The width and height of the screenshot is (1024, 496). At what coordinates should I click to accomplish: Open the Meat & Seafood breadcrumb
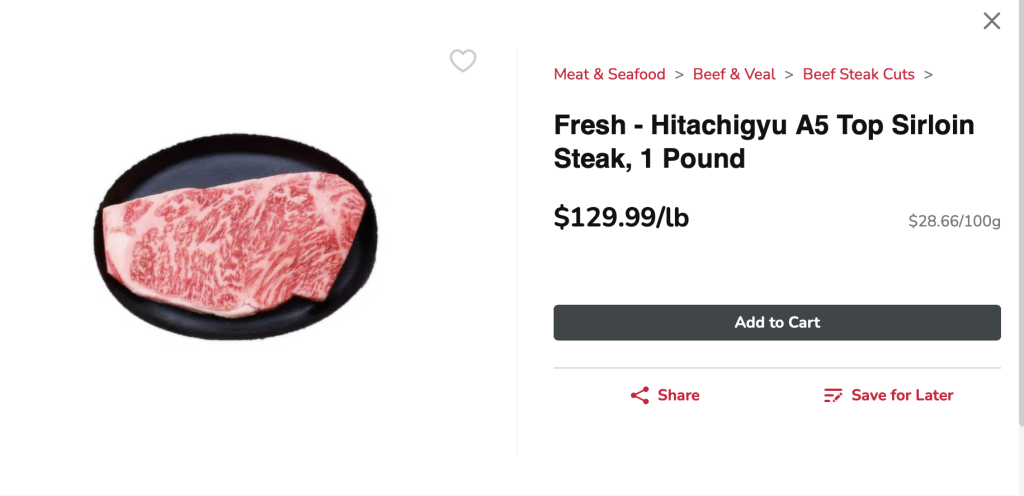click(609, 74)
